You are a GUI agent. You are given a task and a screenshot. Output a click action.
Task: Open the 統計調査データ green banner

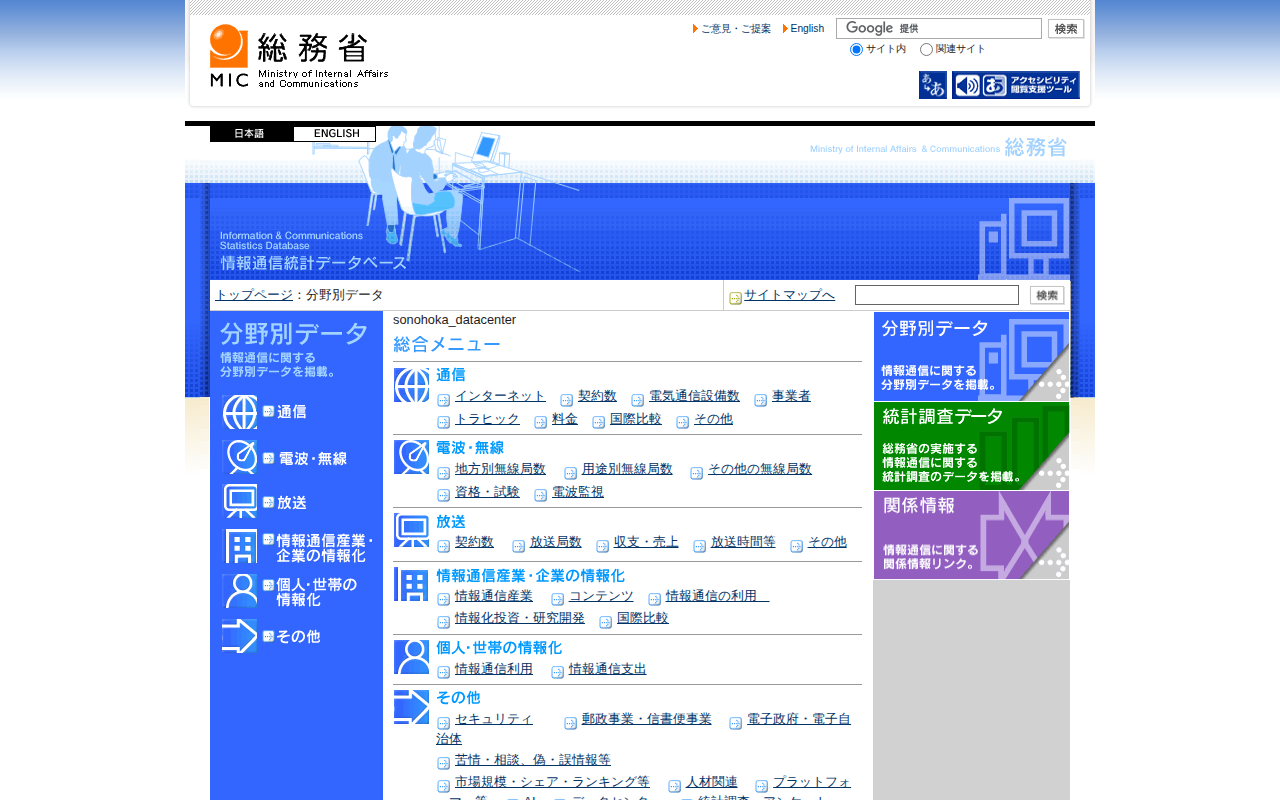[971, 446]
